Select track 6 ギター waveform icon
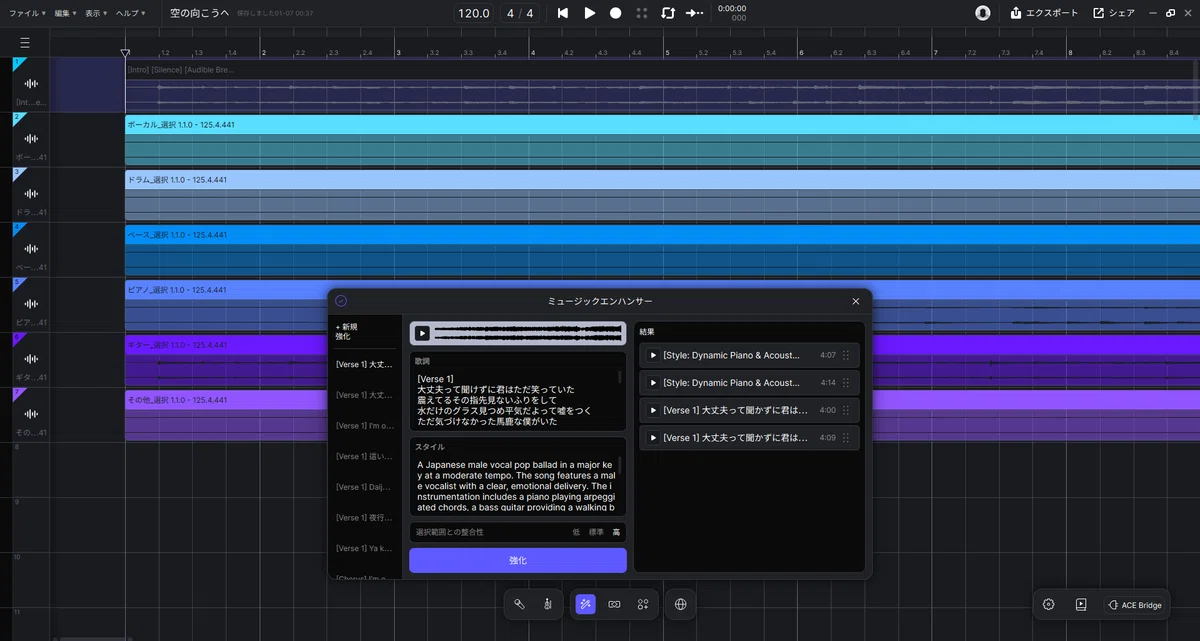 pyautogui.click(x=31, y=359)
